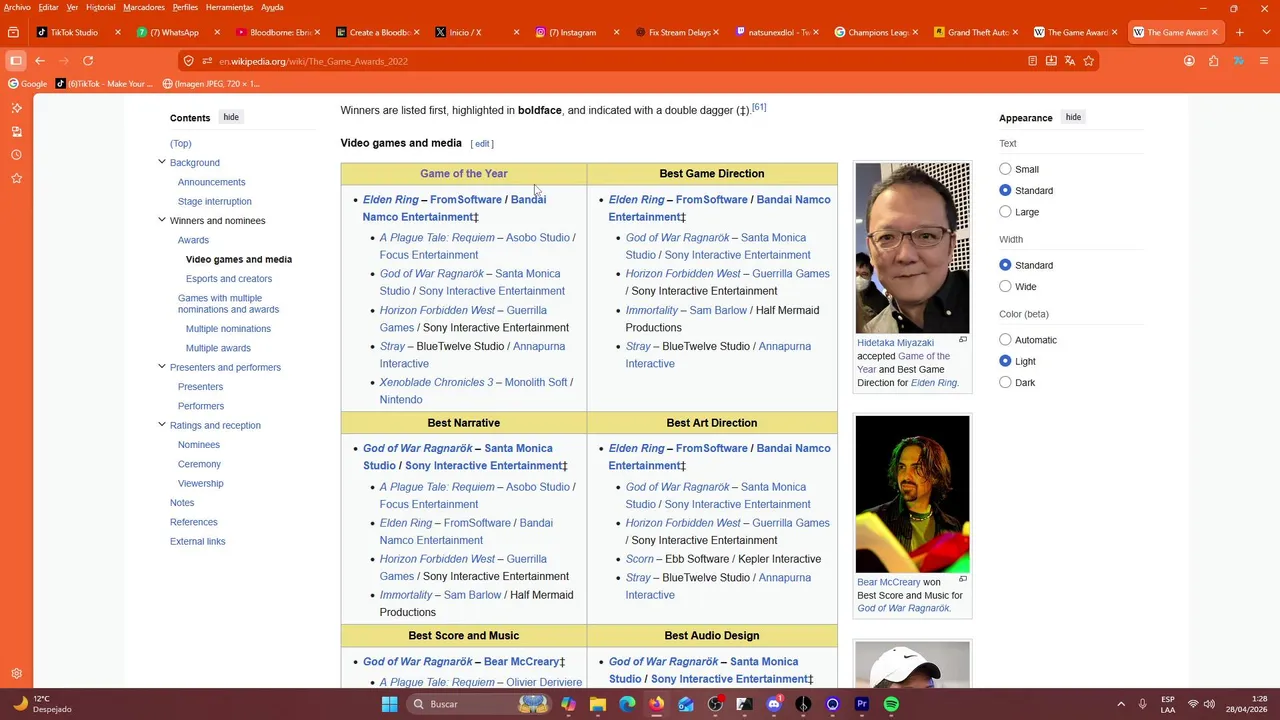Collapse Winners and nominees contents section
The image size is (1280, 720).
162,220
